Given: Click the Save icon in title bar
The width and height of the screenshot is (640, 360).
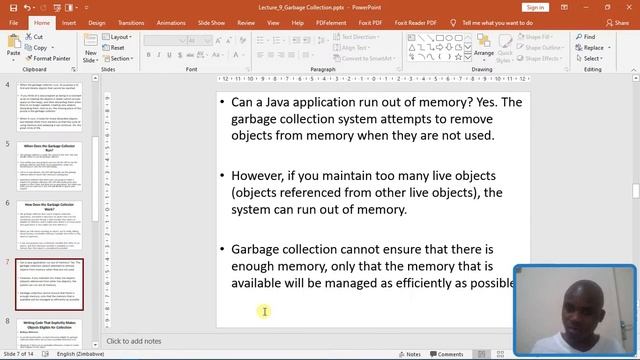Looking at the screenshot, I should tap(13, 8).
